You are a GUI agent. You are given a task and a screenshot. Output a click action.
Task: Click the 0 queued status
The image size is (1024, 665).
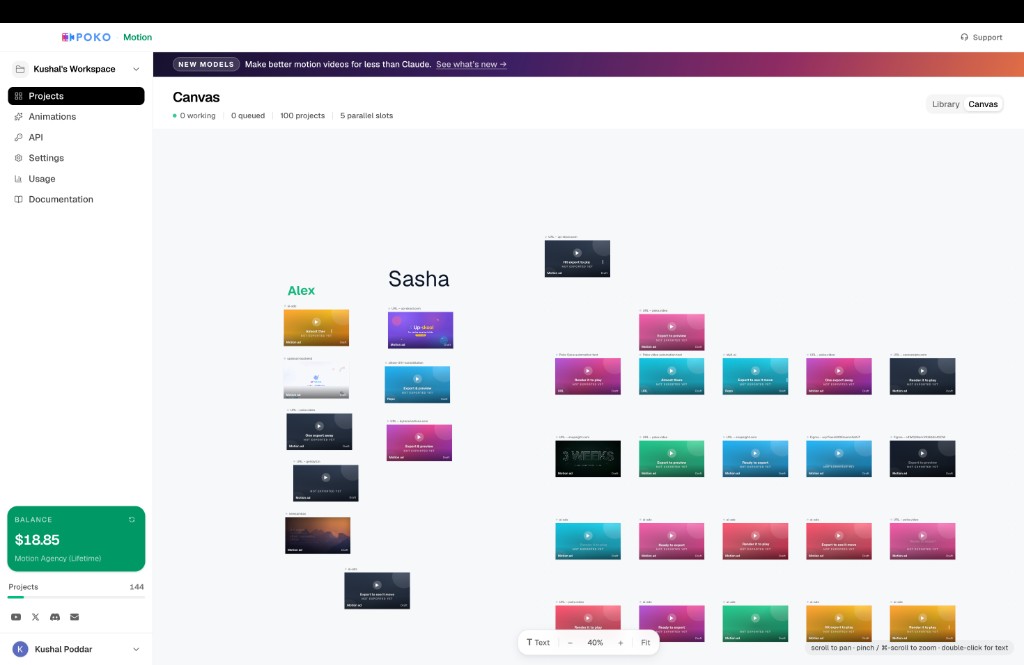(x=248, y=116)
